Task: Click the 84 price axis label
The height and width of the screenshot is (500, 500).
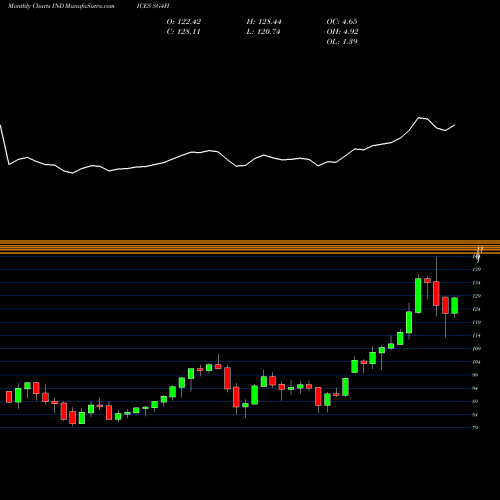Action: tap(476, 415)
